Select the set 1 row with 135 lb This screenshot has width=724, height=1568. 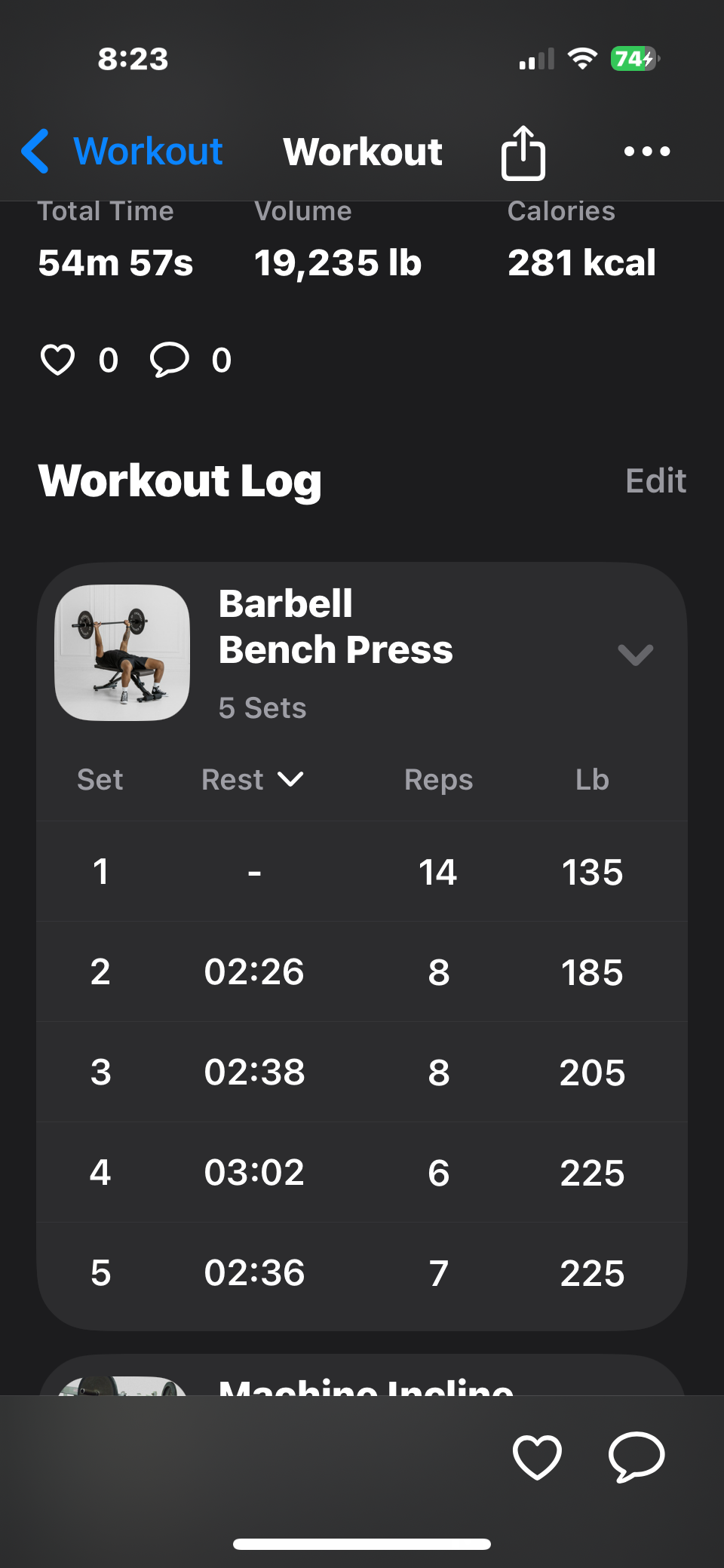(362, 872)
